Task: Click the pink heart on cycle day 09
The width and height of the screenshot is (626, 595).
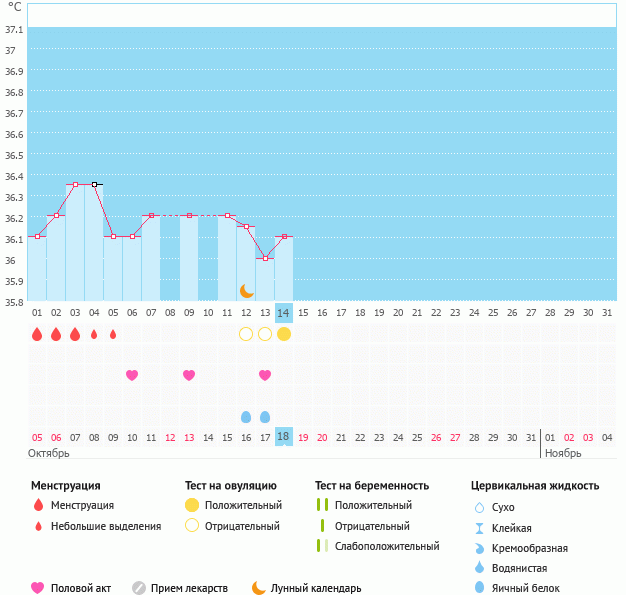Action: 189,375
